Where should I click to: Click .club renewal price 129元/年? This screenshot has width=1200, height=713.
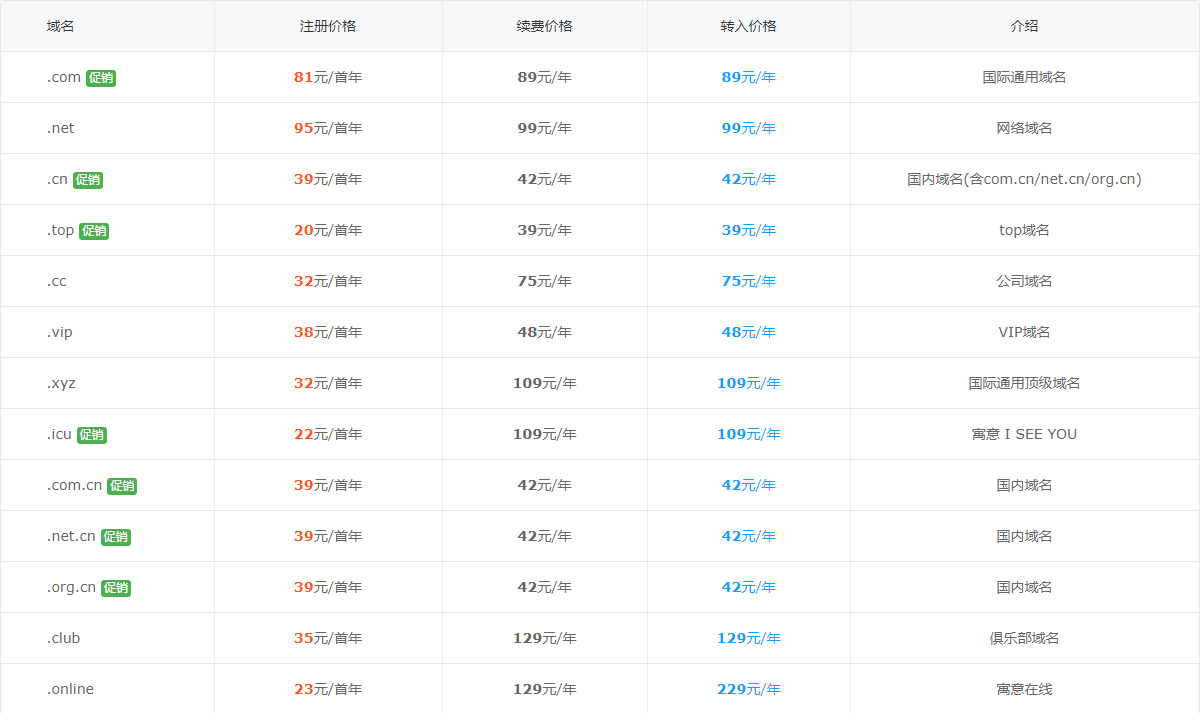tap(545, 638)
